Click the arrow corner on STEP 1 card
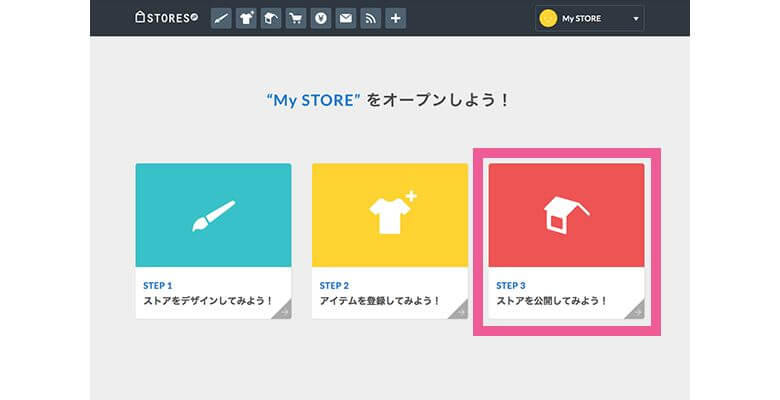 (x=284, y=312)
